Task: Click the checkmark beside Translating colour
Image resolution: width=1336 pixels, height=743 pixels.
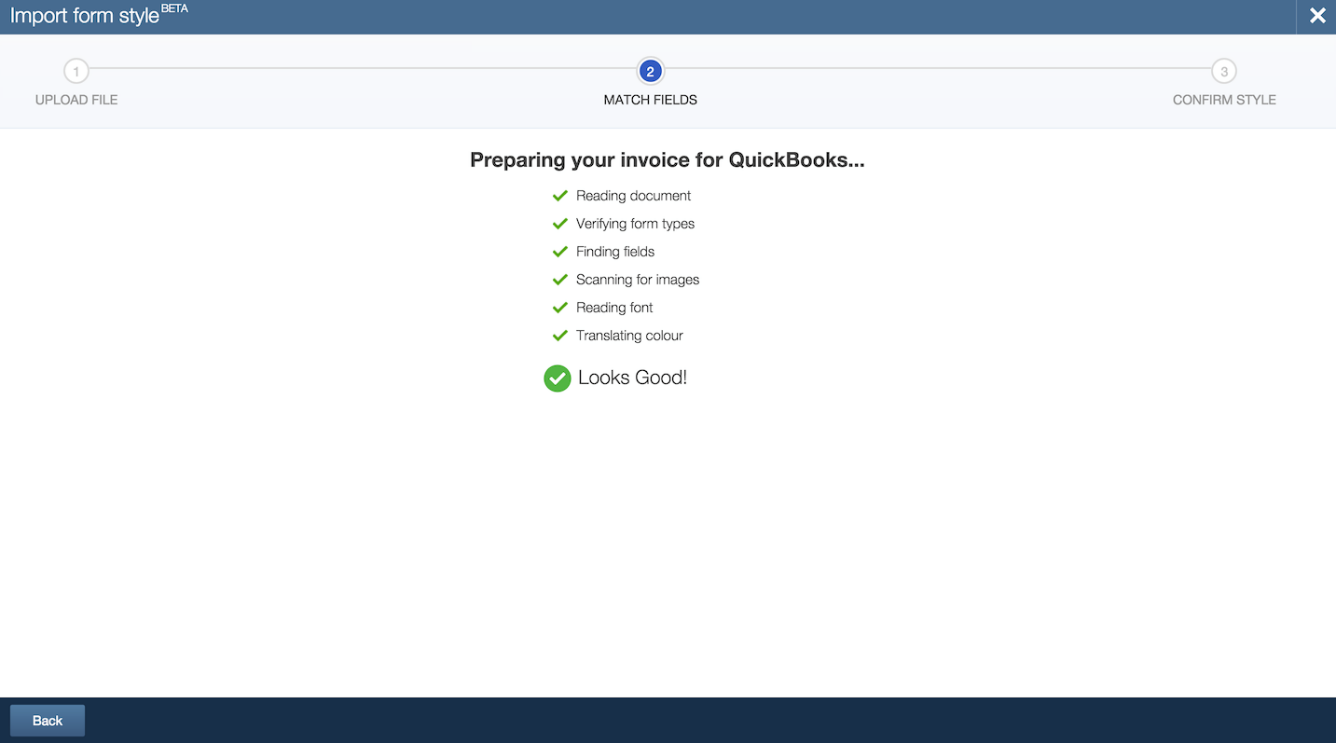Action: [560, 336]
